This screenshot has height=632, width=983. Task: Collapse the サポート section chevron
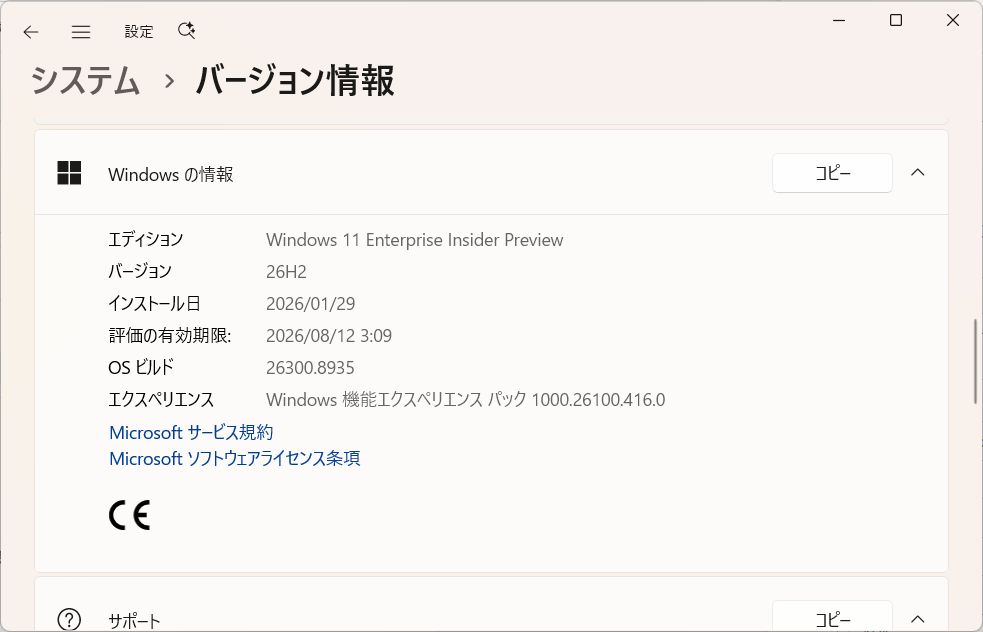pos(918,619)
